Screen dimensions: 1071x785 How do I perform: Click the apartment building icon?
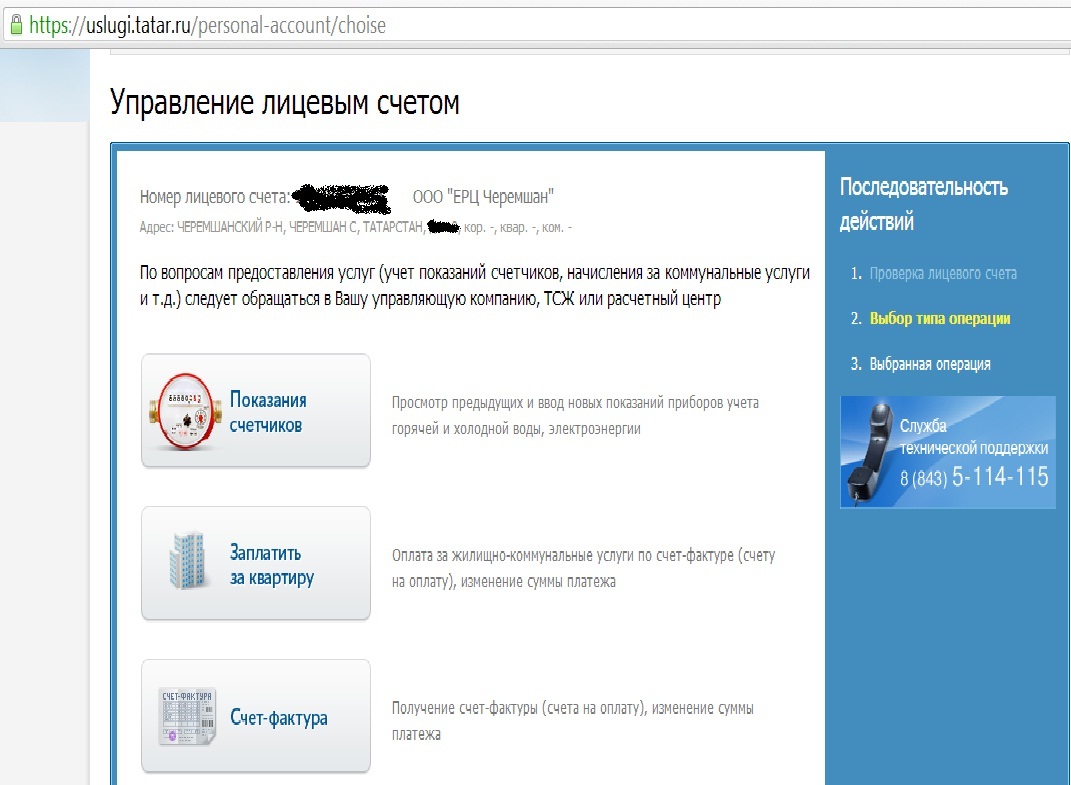tap(187, 562)
